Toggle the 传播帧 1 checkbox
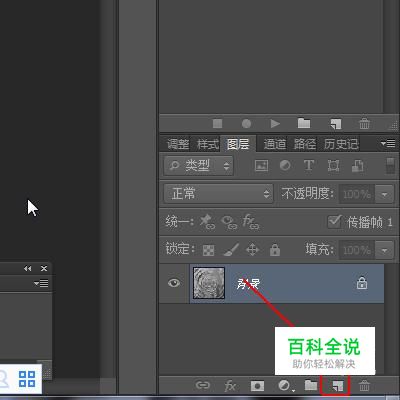This screenshot has height=400, width=400. (x=334, y=221)
